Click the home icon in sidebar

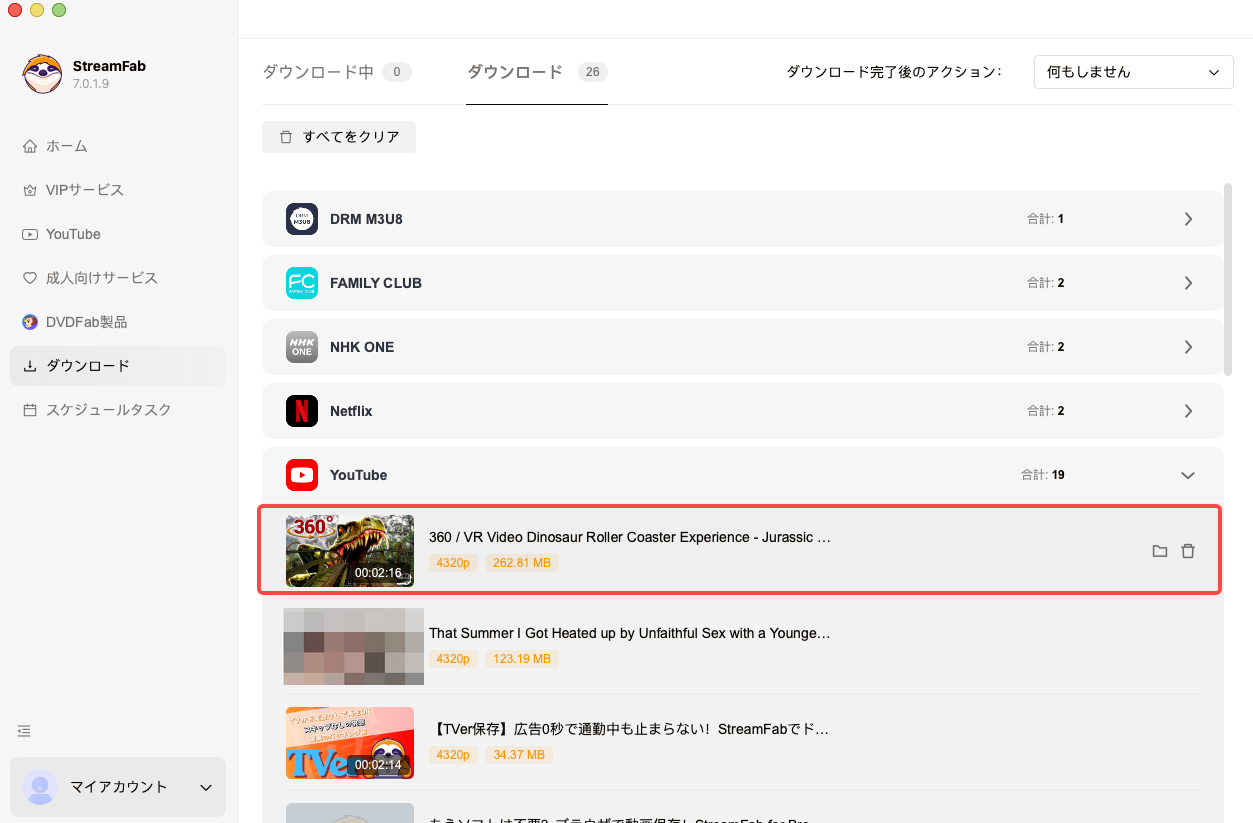coord(30,146)
